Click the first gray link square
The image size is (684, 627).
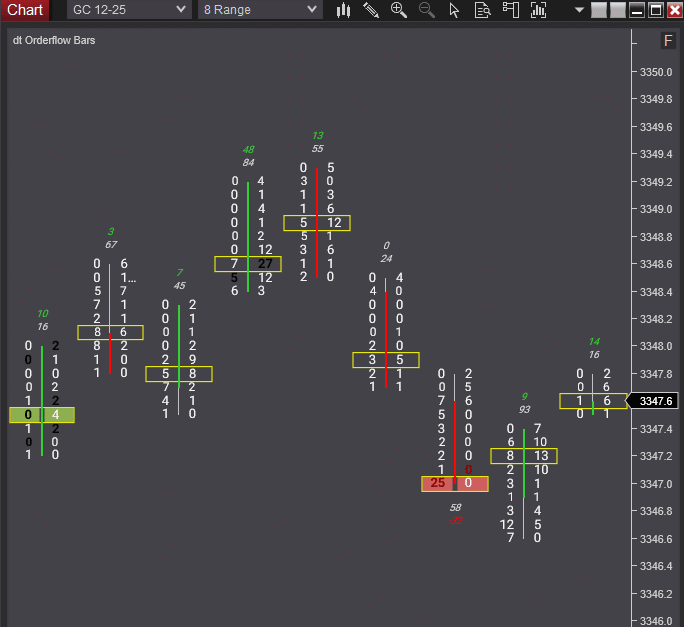point(599,10)
